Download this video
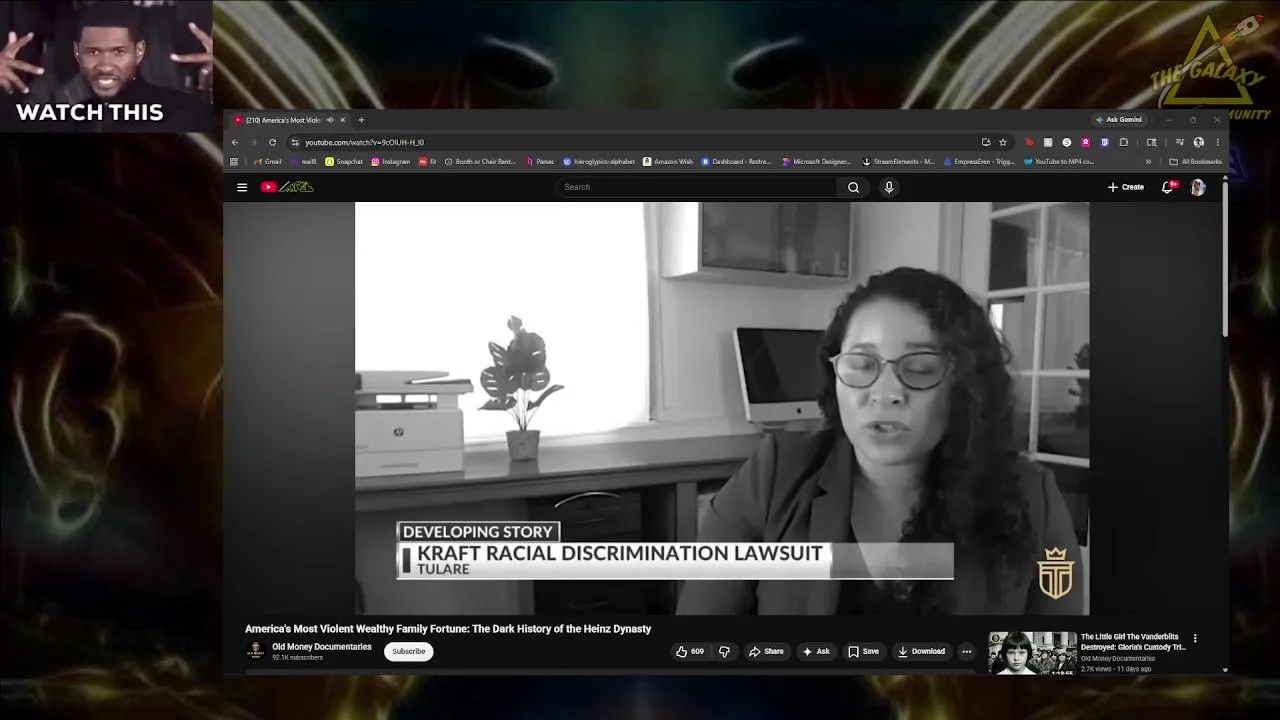 click(921, 651)
